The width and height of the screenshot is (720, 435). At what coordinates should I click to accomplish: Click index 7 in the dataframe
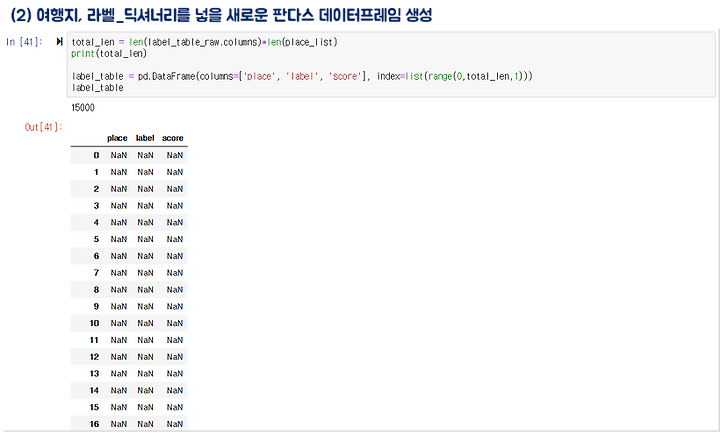96,273
